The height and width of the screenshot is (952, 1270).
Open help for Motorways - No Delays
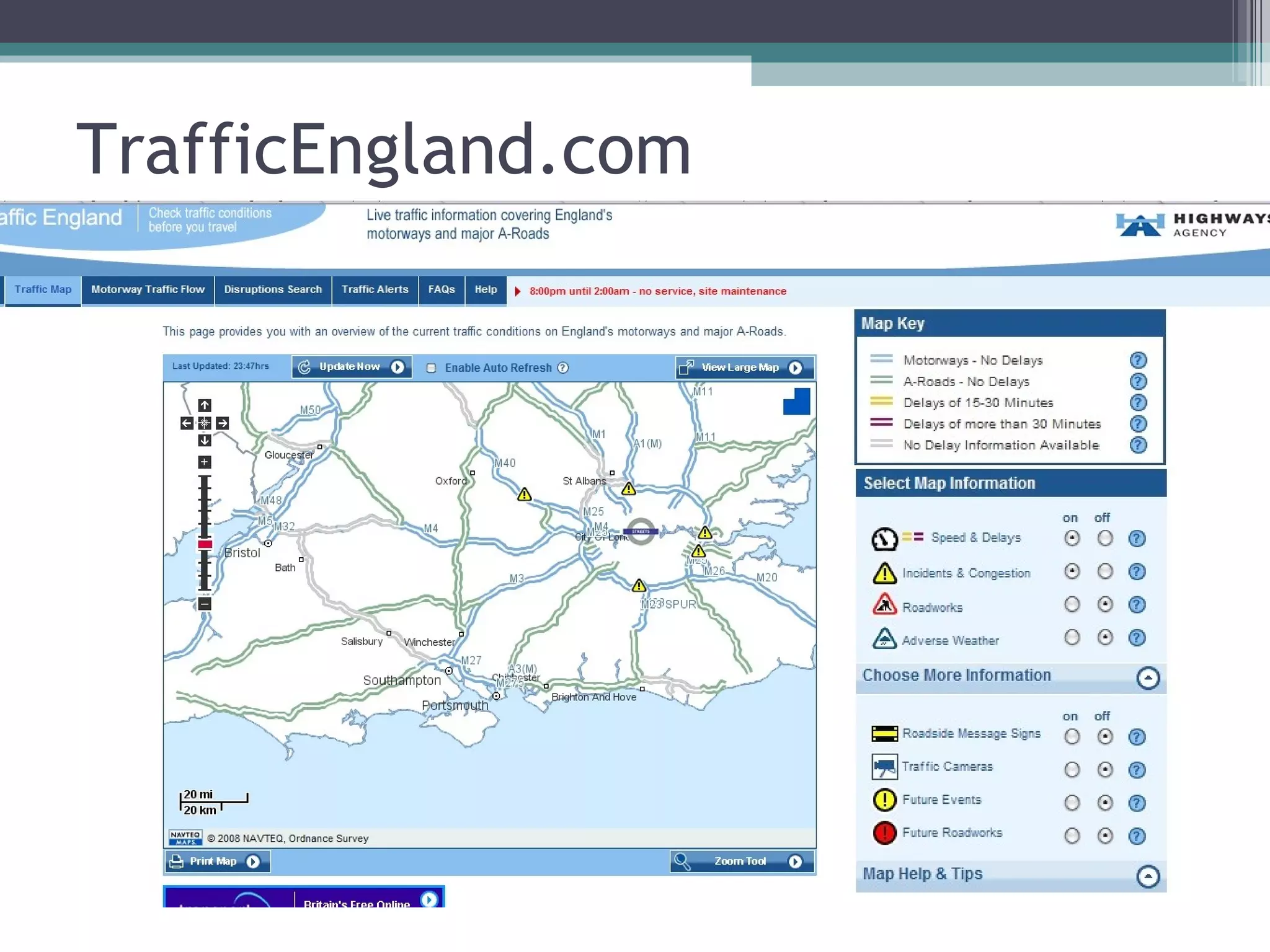(x=1138, y=360)
